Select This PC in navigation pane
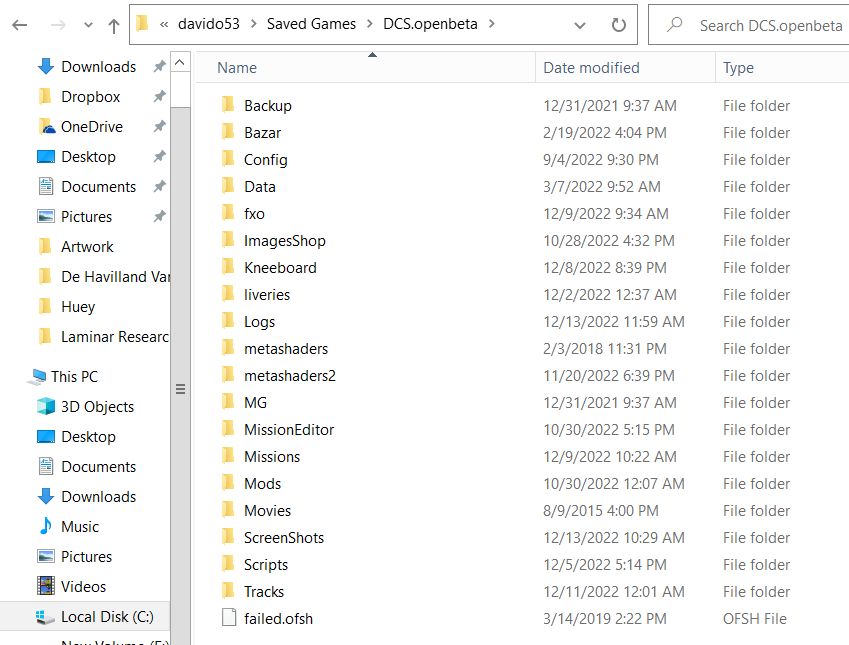 click(74, 376)
